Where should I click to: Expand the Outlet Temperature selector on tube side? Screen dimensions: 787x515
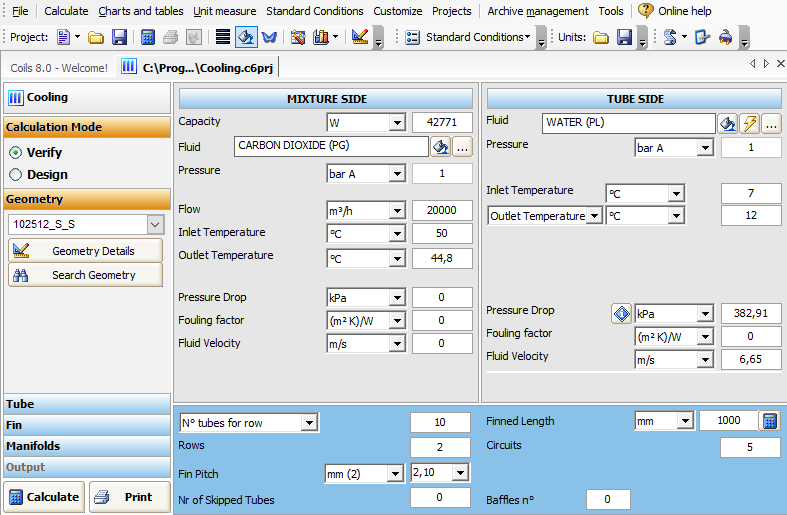click(x=594, y=216)
